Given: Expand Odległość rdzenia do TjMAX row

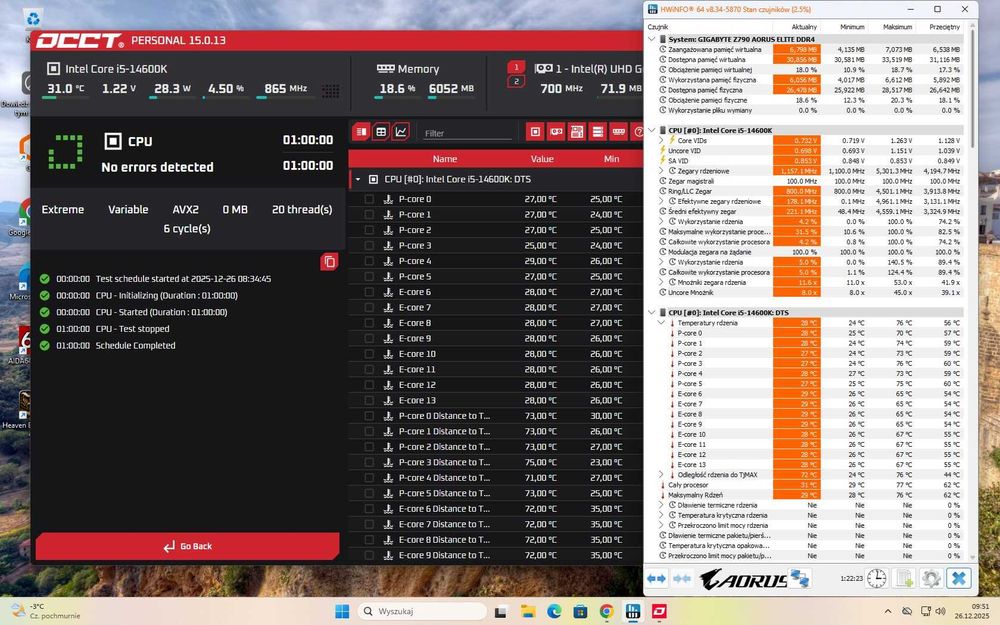Looking at the screenshot, I should tap(661, 474).
